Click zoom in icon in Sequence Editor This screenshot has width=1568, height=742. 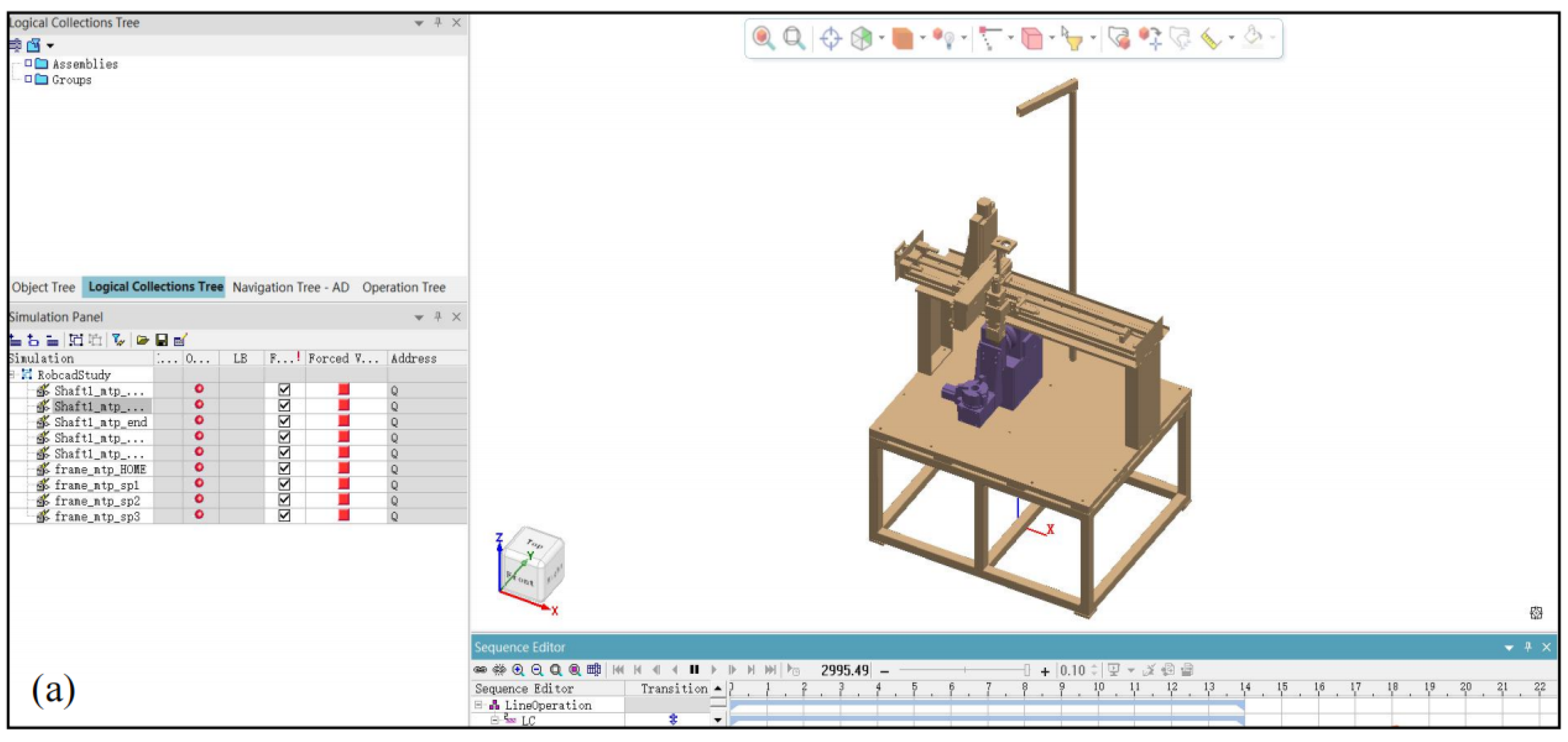pos(518,669)
